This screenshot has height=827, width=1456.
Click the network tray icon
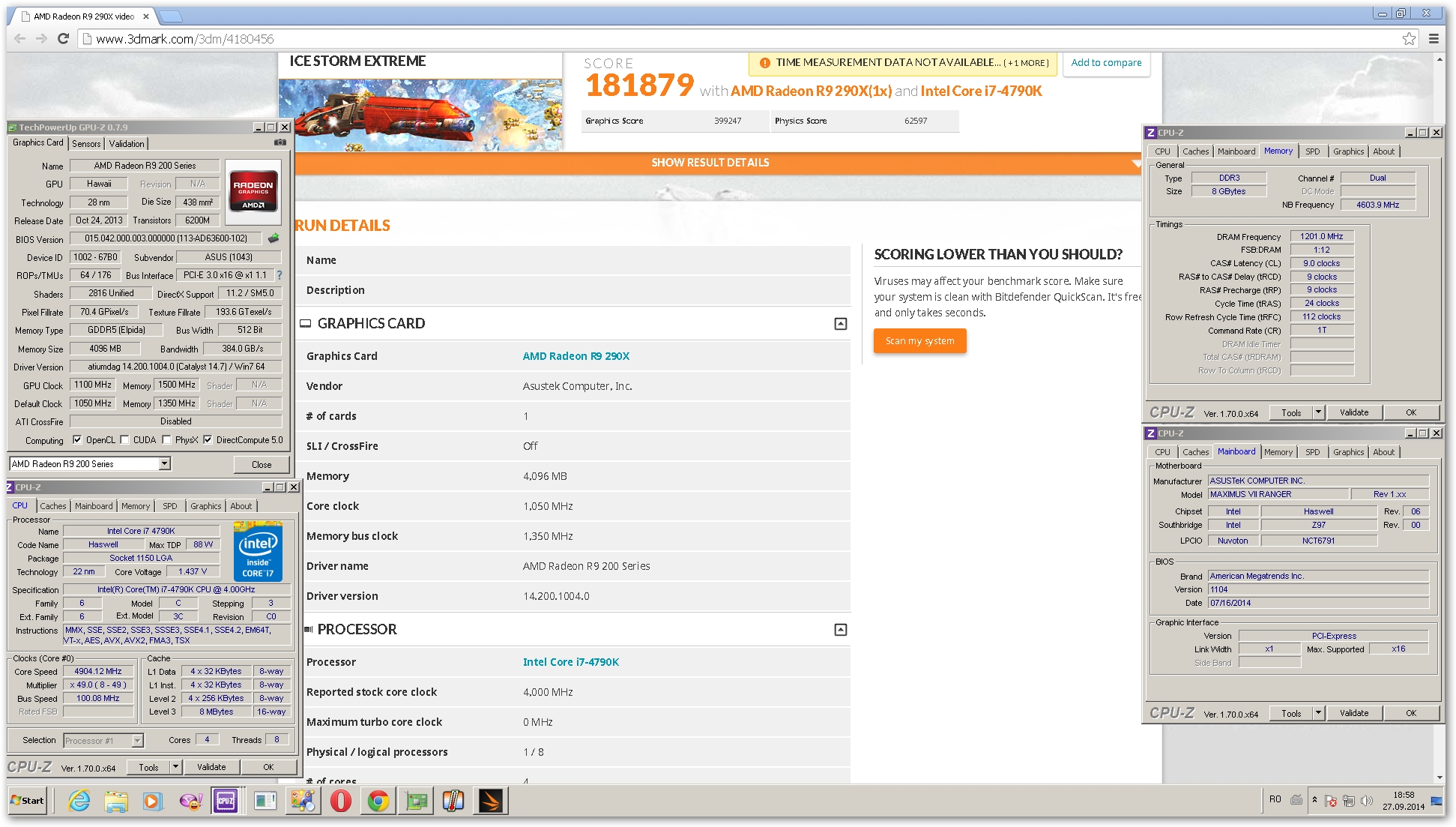1348,801
